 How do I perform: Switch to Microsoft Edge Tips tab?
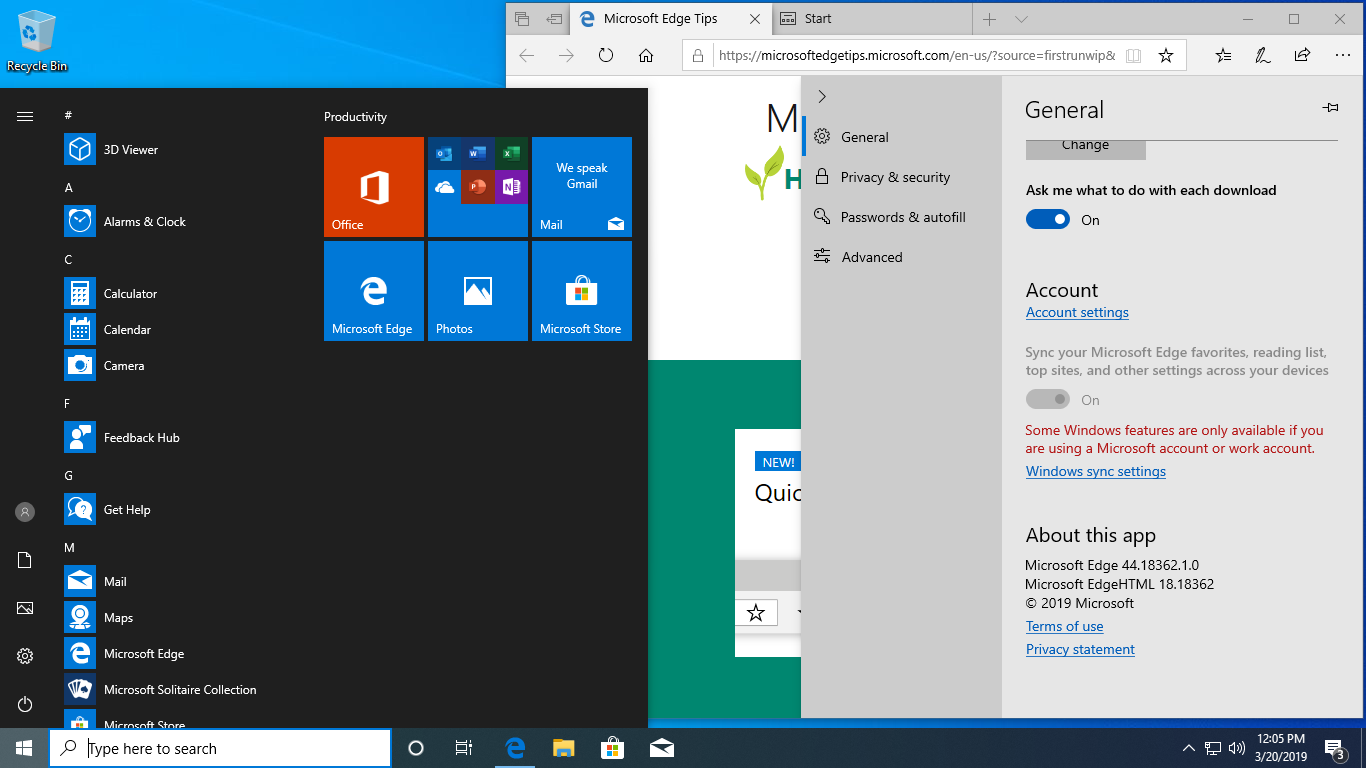coord(660,19)
